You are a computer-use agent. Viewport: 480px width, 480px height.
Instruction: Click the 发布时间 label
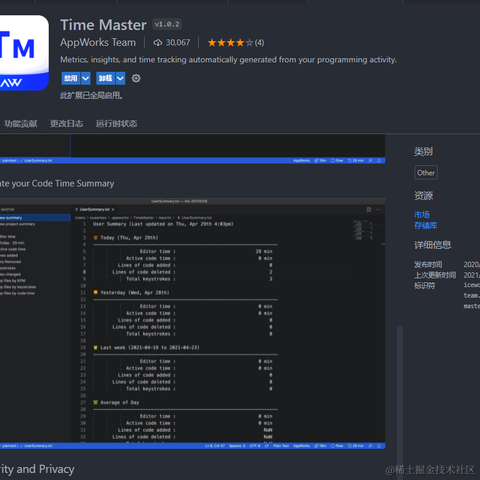(428, 265)
